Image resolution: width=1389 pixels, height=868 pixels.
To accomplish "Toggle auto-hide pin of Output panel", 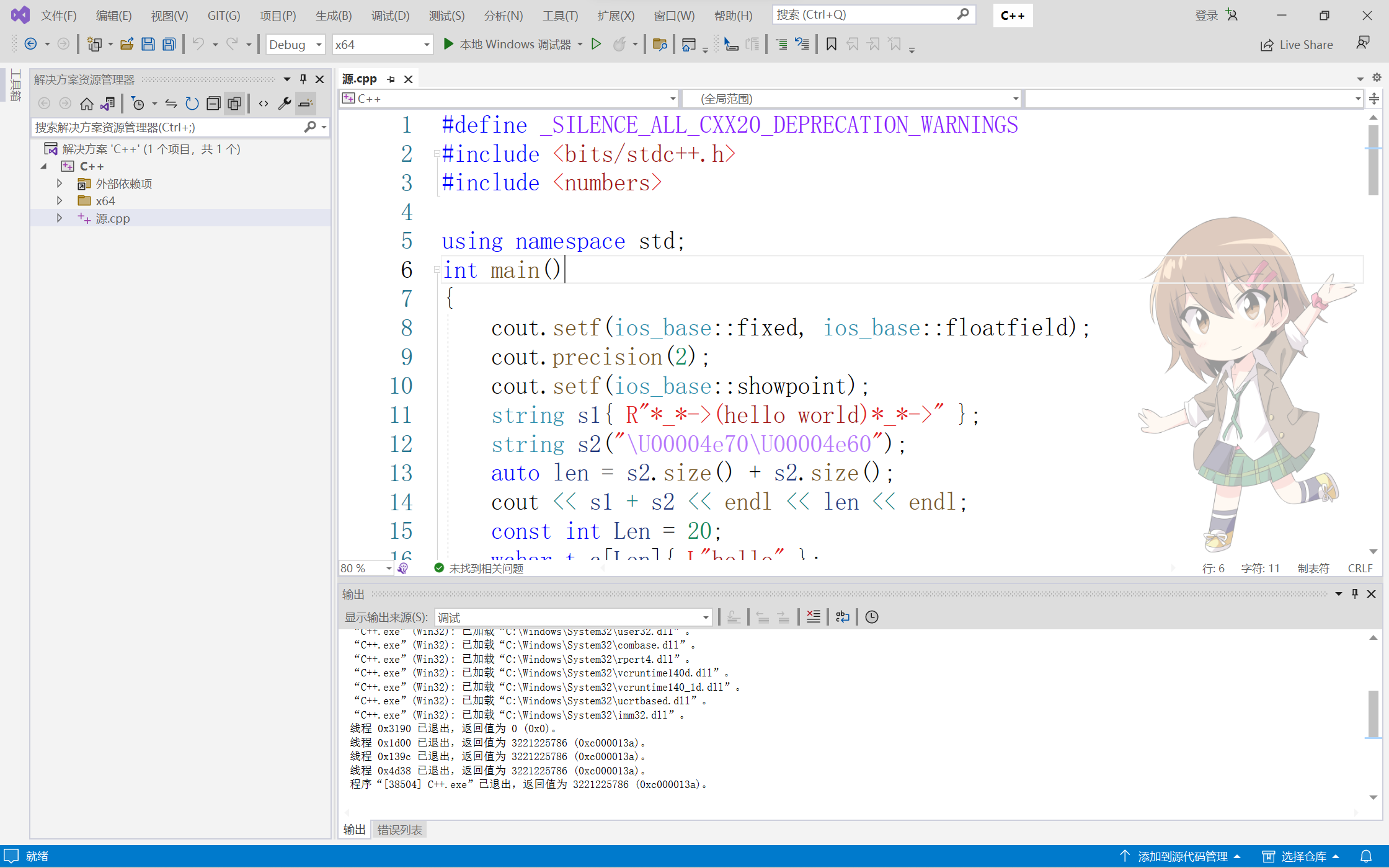I will point(1355,593).
